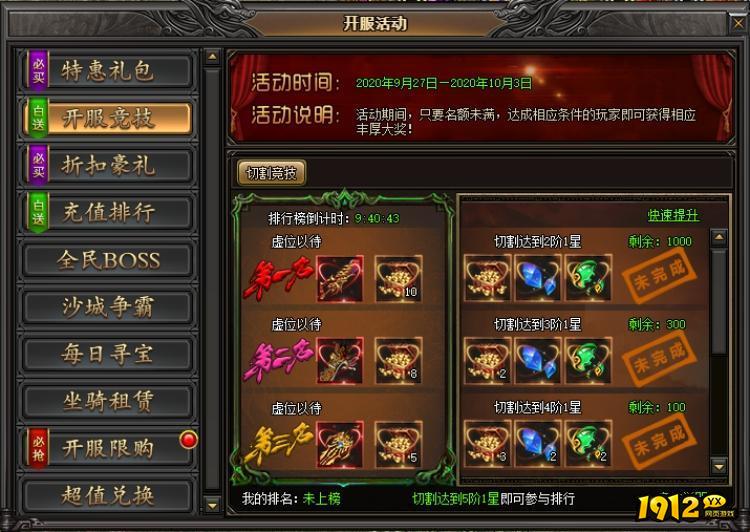Click the sidebar scroll down arrow

pyautogui.click(x=211, y=505)
